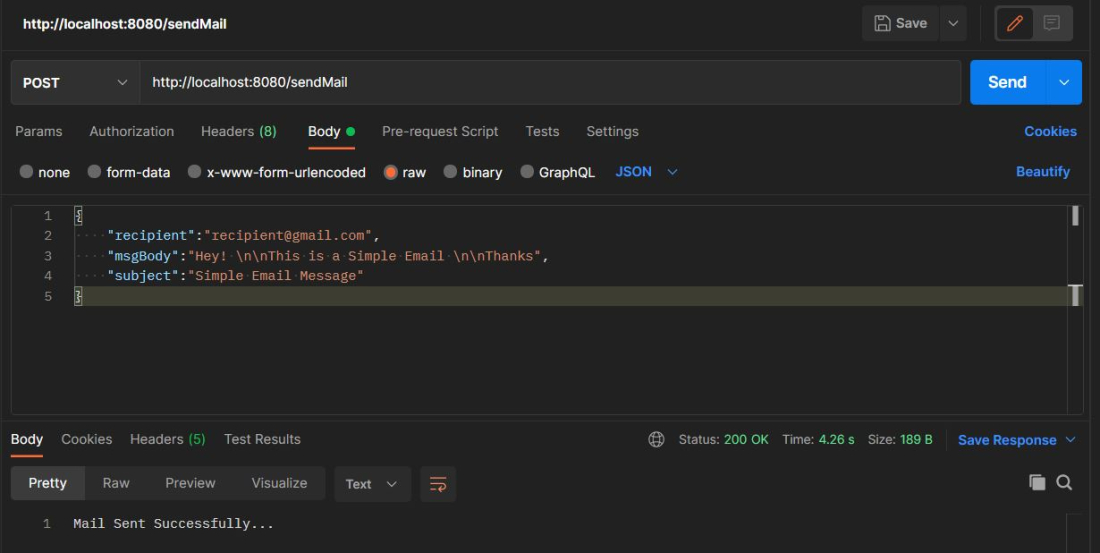The image size is (1100, 553).
Task: Switch to the Params tab
Action: click(x=39, y=131)
